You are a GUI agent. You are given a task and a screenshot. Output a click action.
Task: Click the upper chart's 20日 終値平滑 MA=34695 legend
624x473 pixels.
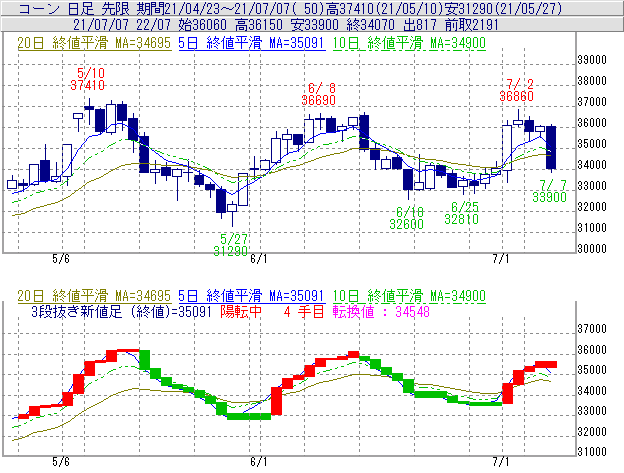94,43
